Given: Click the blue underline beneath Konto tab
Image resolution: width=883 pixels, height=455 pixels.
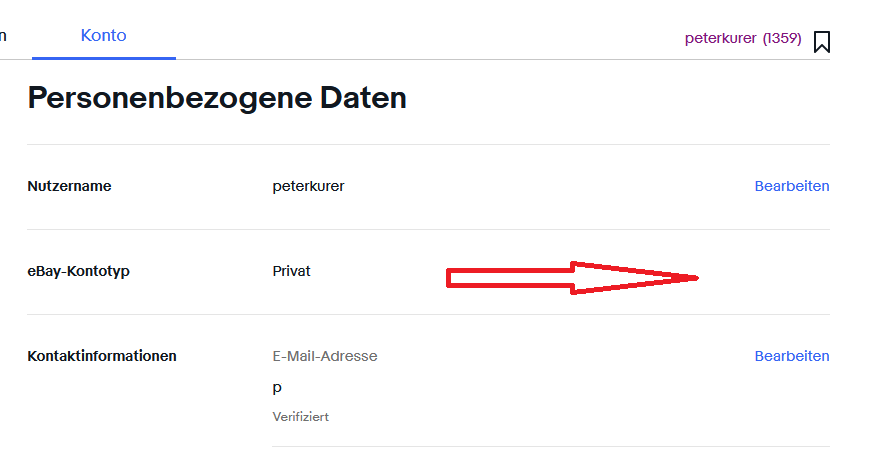Looking at the screenshot, I should (103, 58).
